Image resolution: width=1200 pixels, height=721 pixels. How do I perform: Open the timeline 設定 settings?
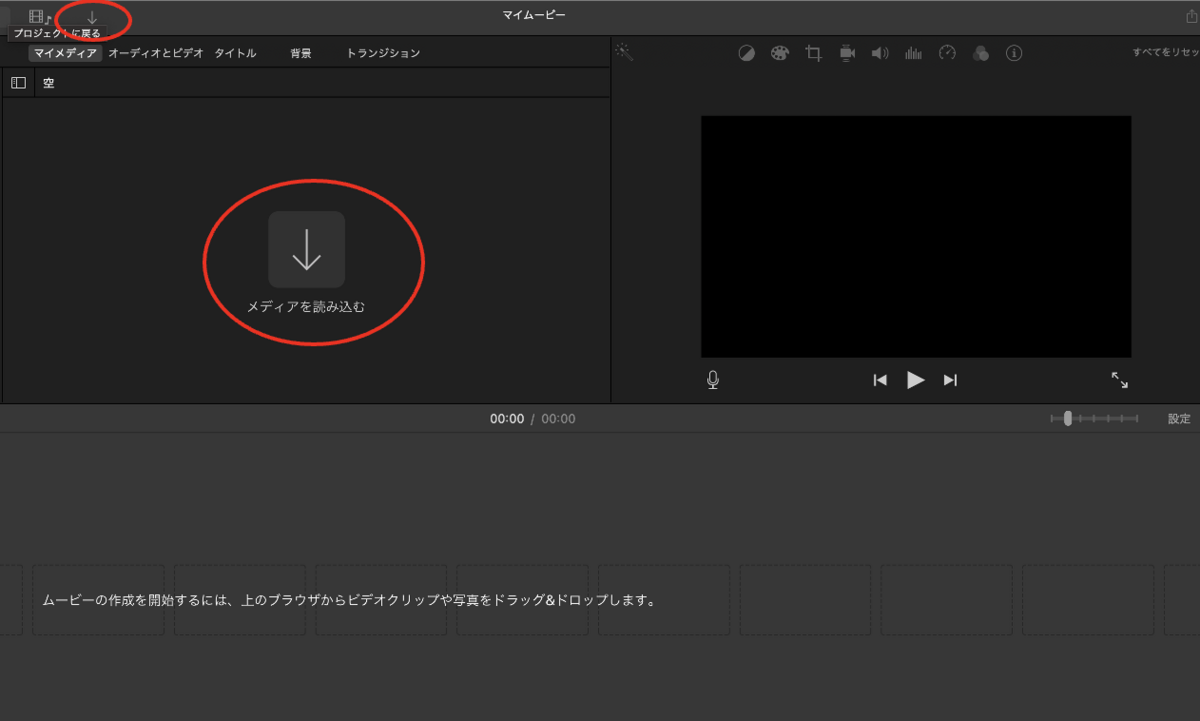[1179, 419]
